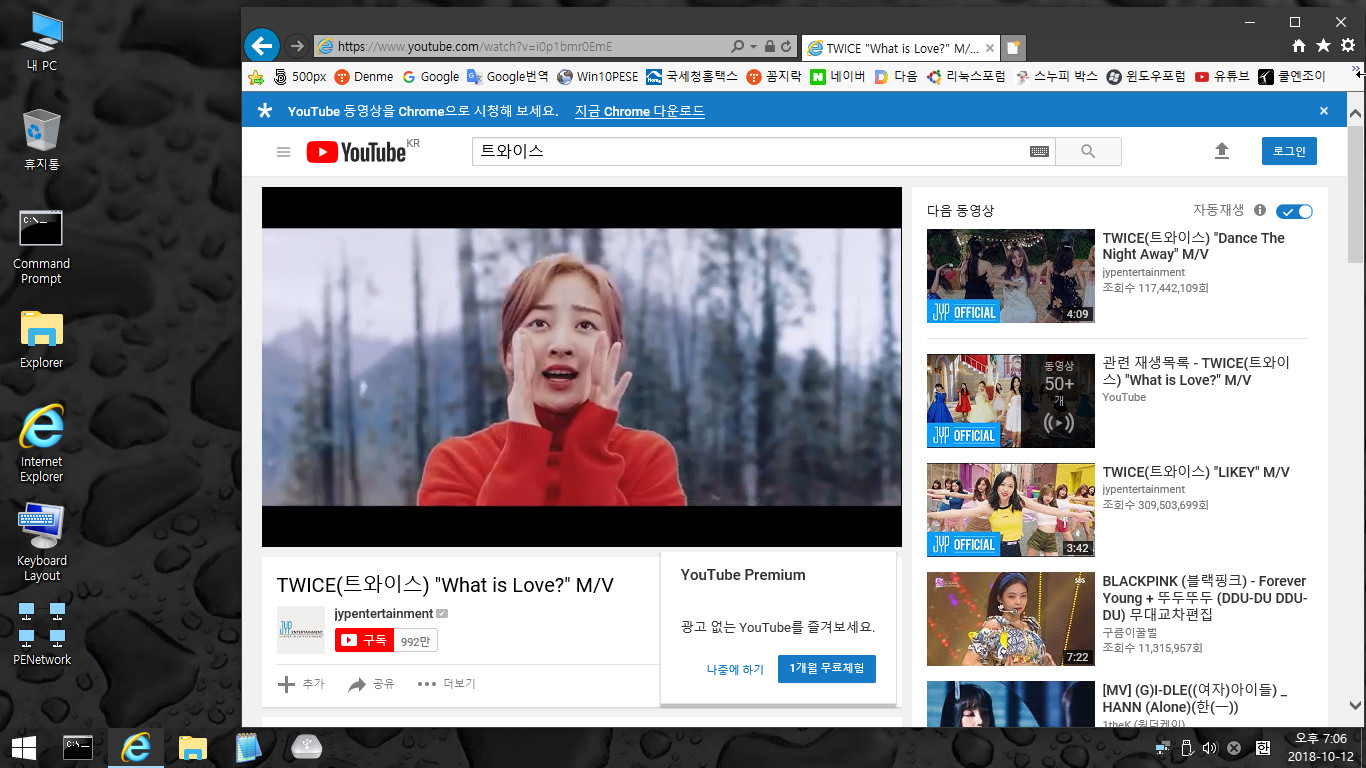1366x768 pixels.
Task: Click the 1개월 무료체험 button
Action: [x=827, y=669]
